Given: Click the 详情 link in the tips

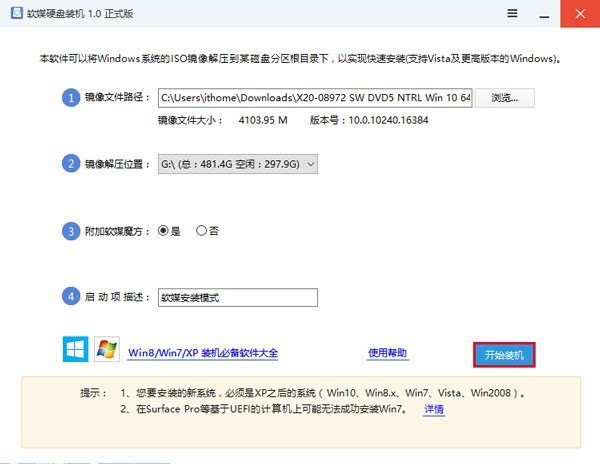Looking at the screenshot, I should [x=433, y=410].
